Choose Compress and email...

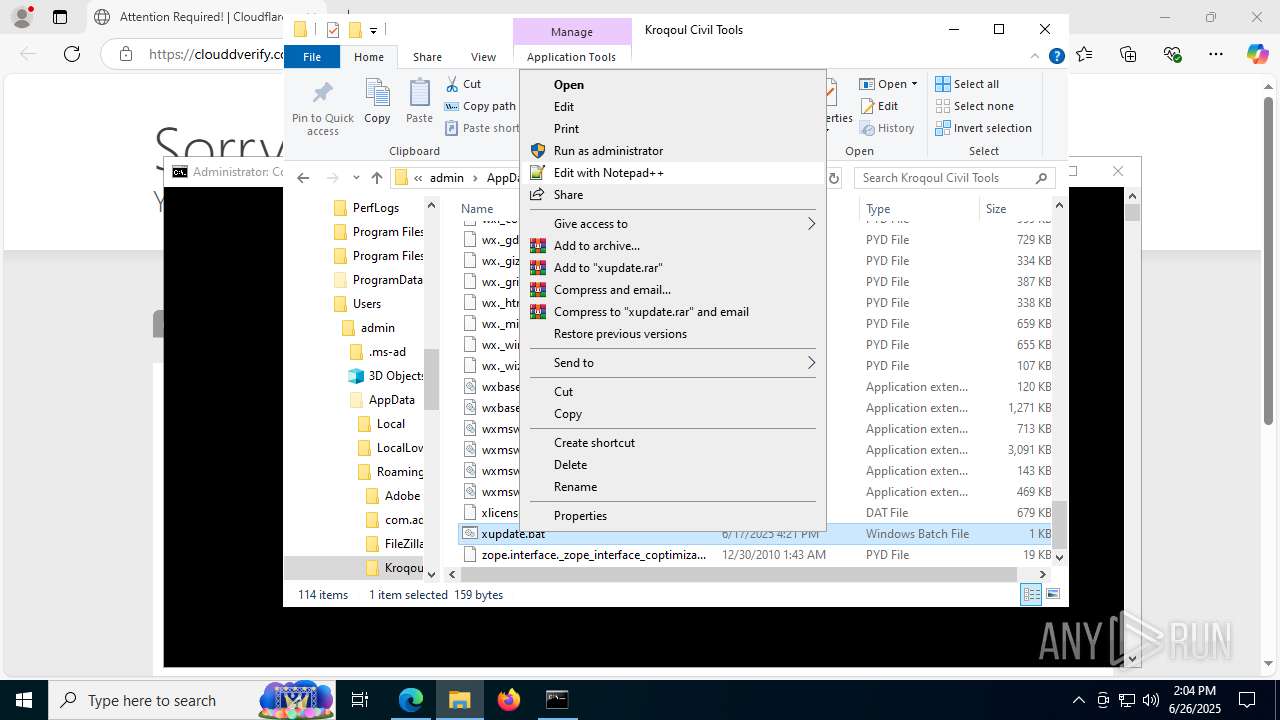click(674, 290)
